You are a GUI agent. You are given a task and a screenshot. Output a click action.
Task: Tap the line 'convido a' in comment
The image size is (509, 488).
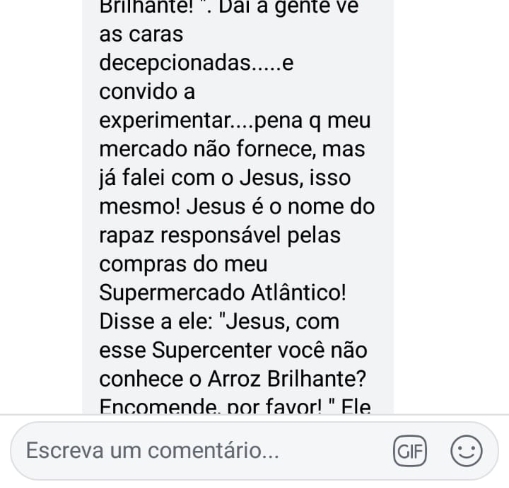tap(147, 92)
